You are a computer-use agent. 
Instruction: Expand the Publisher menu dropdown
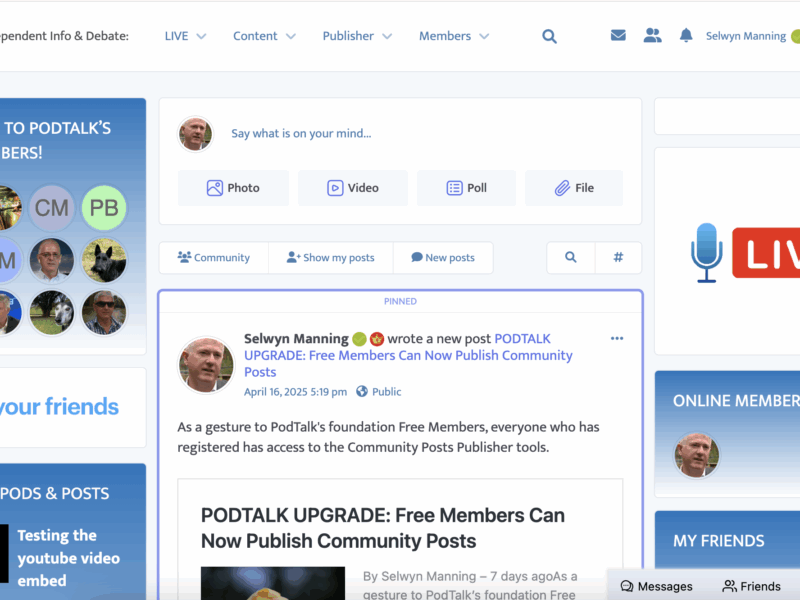click(x=357, y=36)
